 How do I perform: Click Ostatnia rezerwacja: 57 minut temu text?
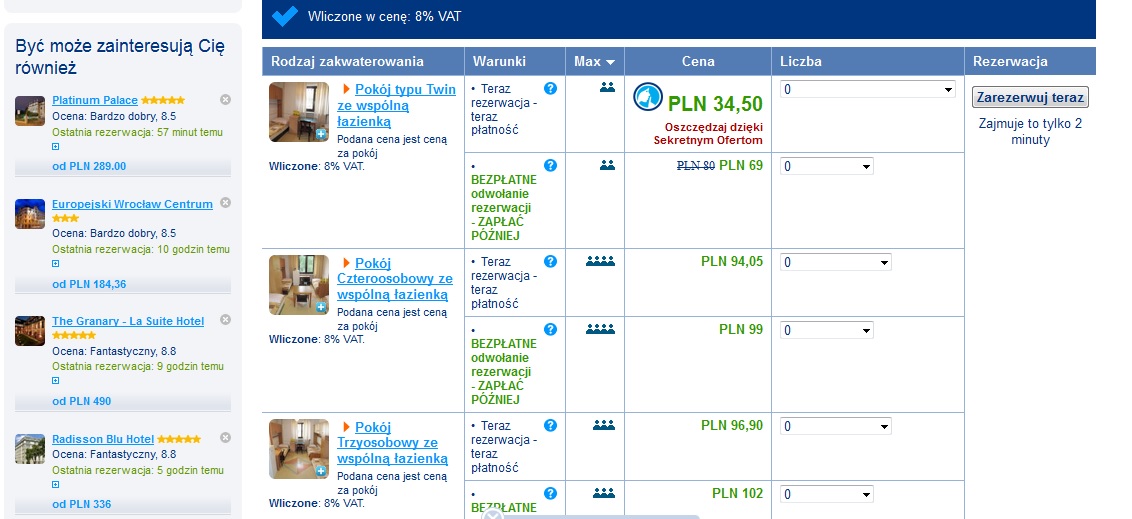(138, 133)
